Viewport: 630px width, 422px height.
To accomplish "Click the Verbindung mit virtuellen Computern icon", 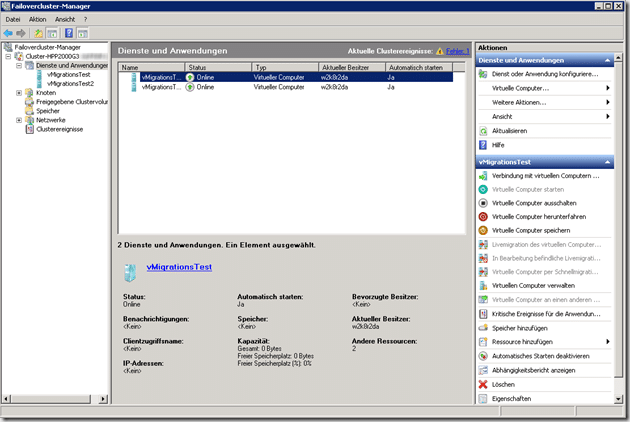I will (483, 176).
